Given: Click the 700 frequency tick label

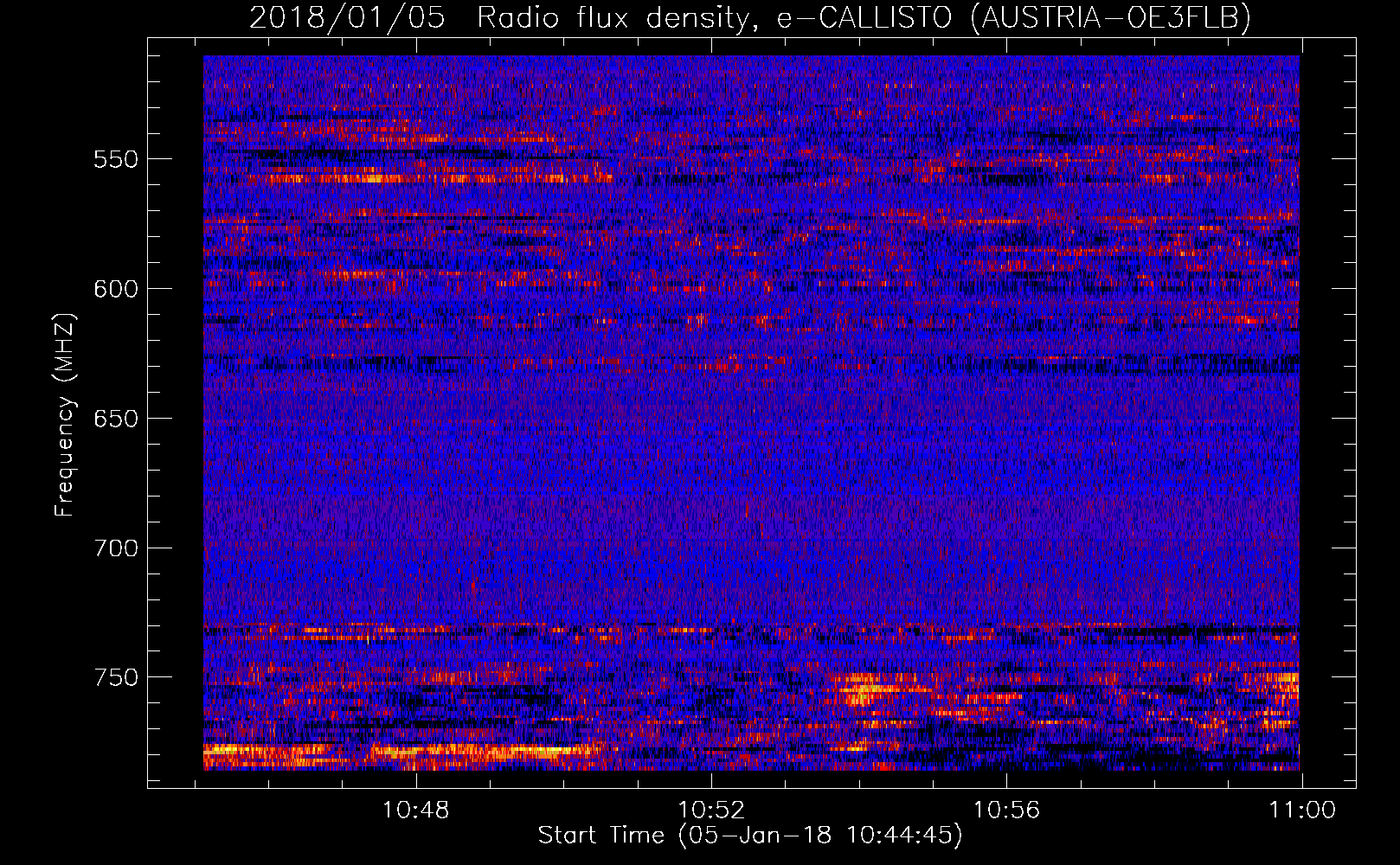Looking at the screenshot, I should tap(116, 548).
